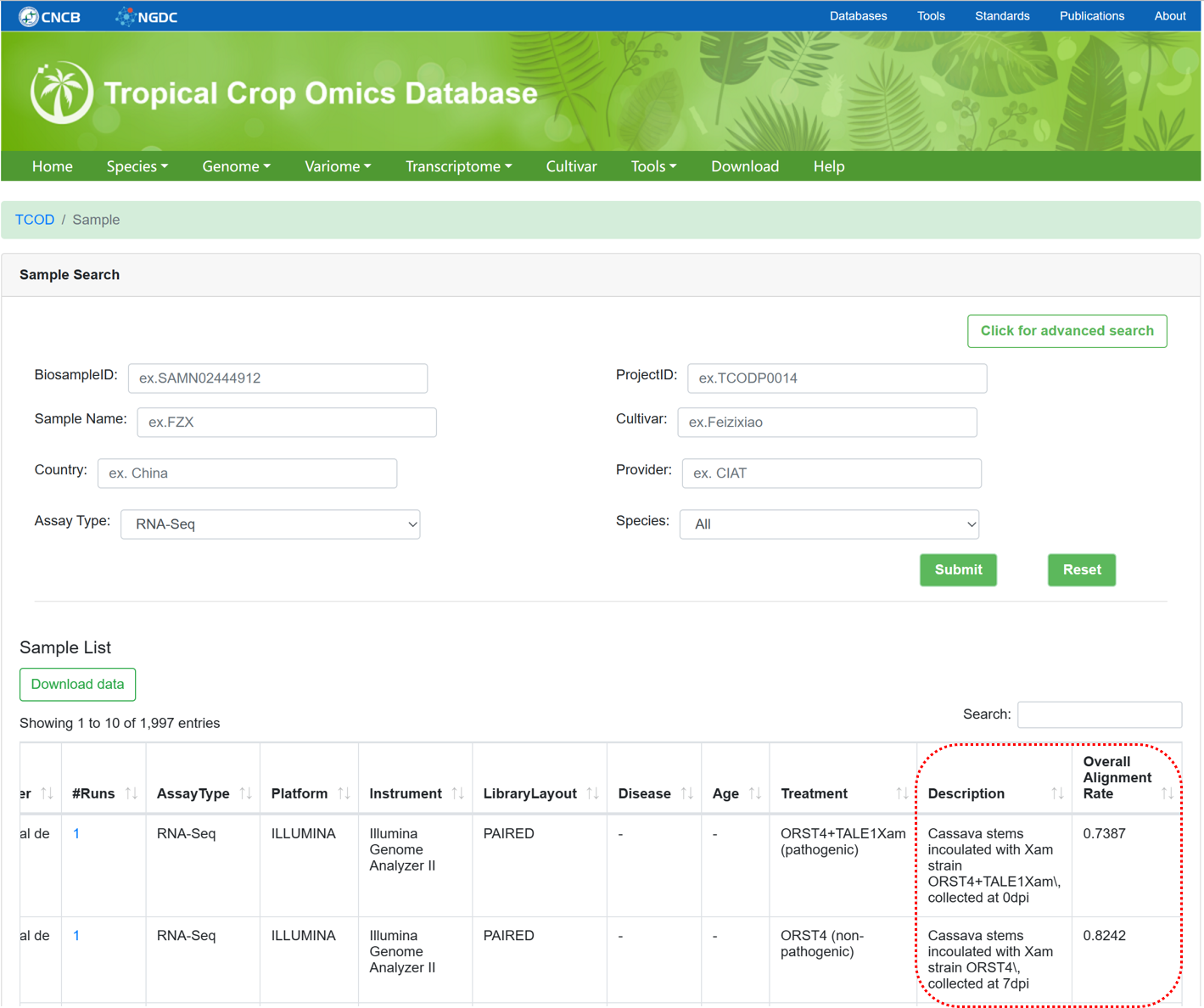Go to the Download page

point(745,166)
